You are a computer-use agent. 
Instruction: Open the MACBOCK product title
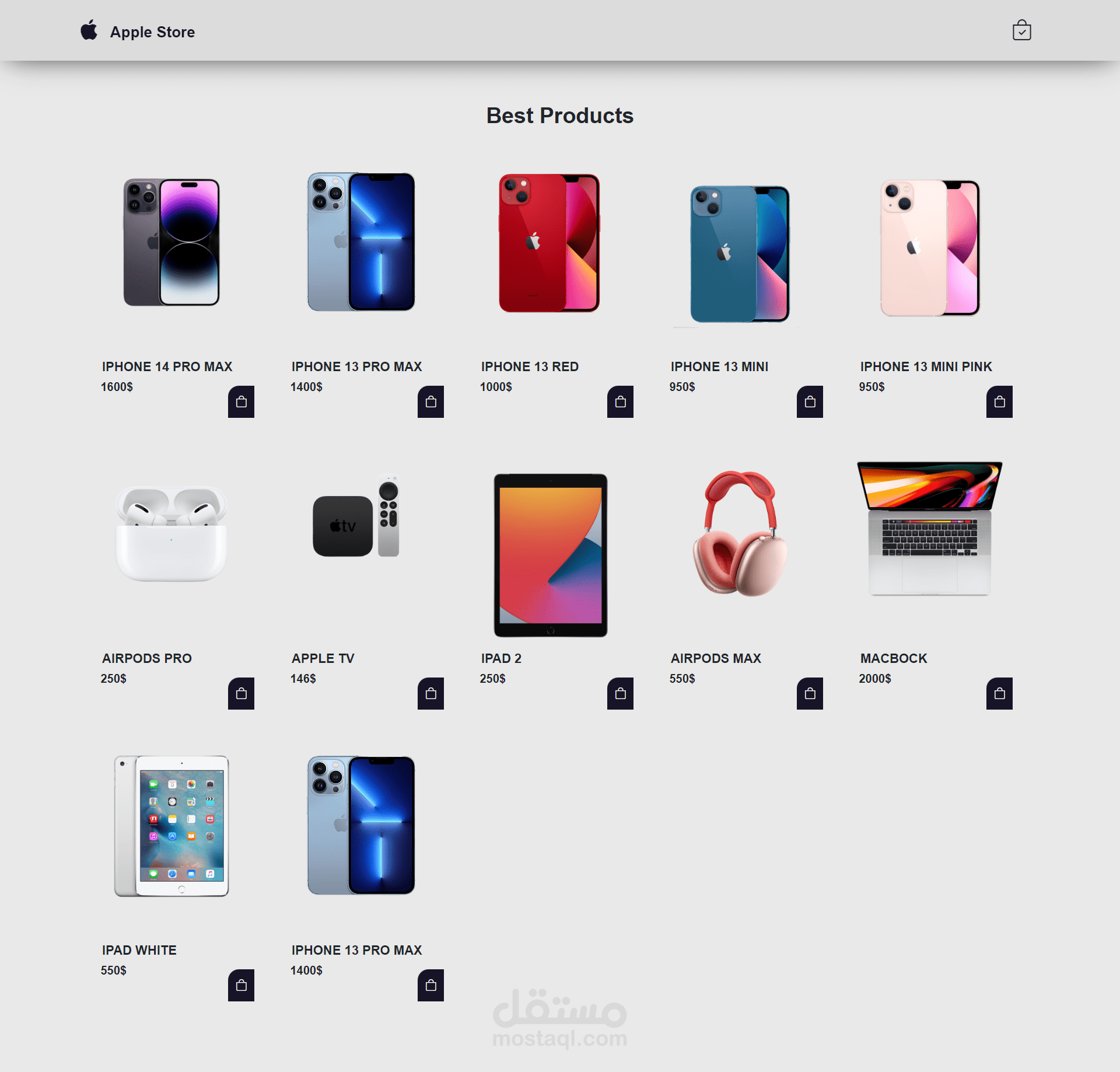[x=894, y=658]
